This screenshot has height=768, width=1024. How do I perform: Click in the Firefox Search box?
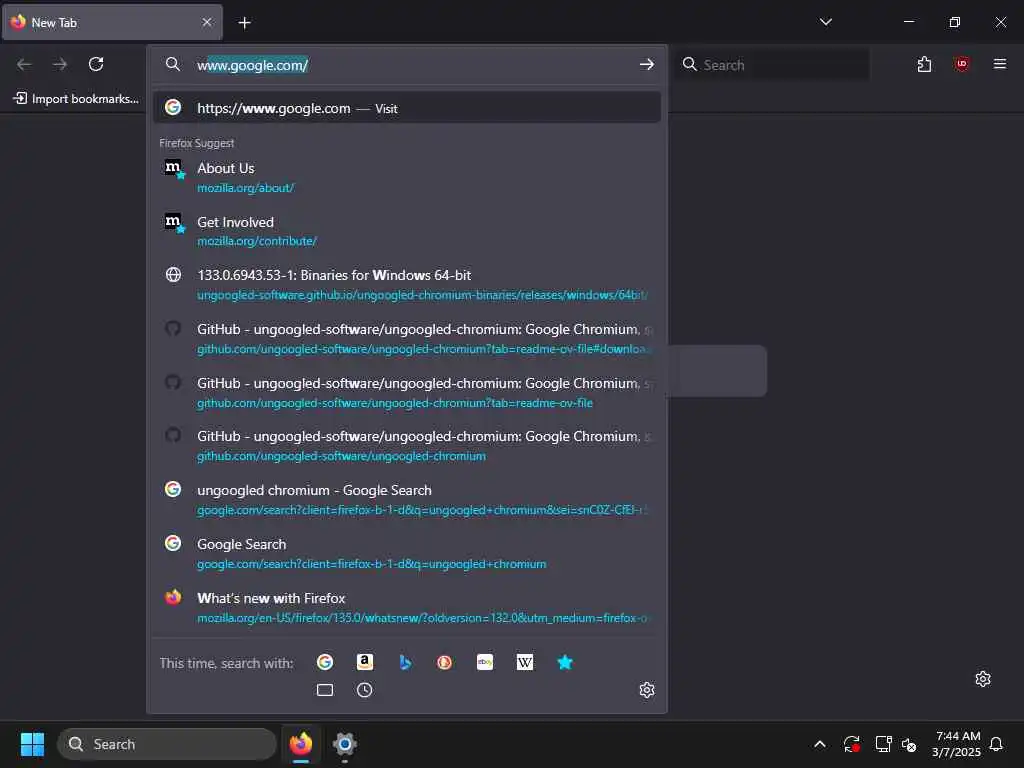[772, 65]
